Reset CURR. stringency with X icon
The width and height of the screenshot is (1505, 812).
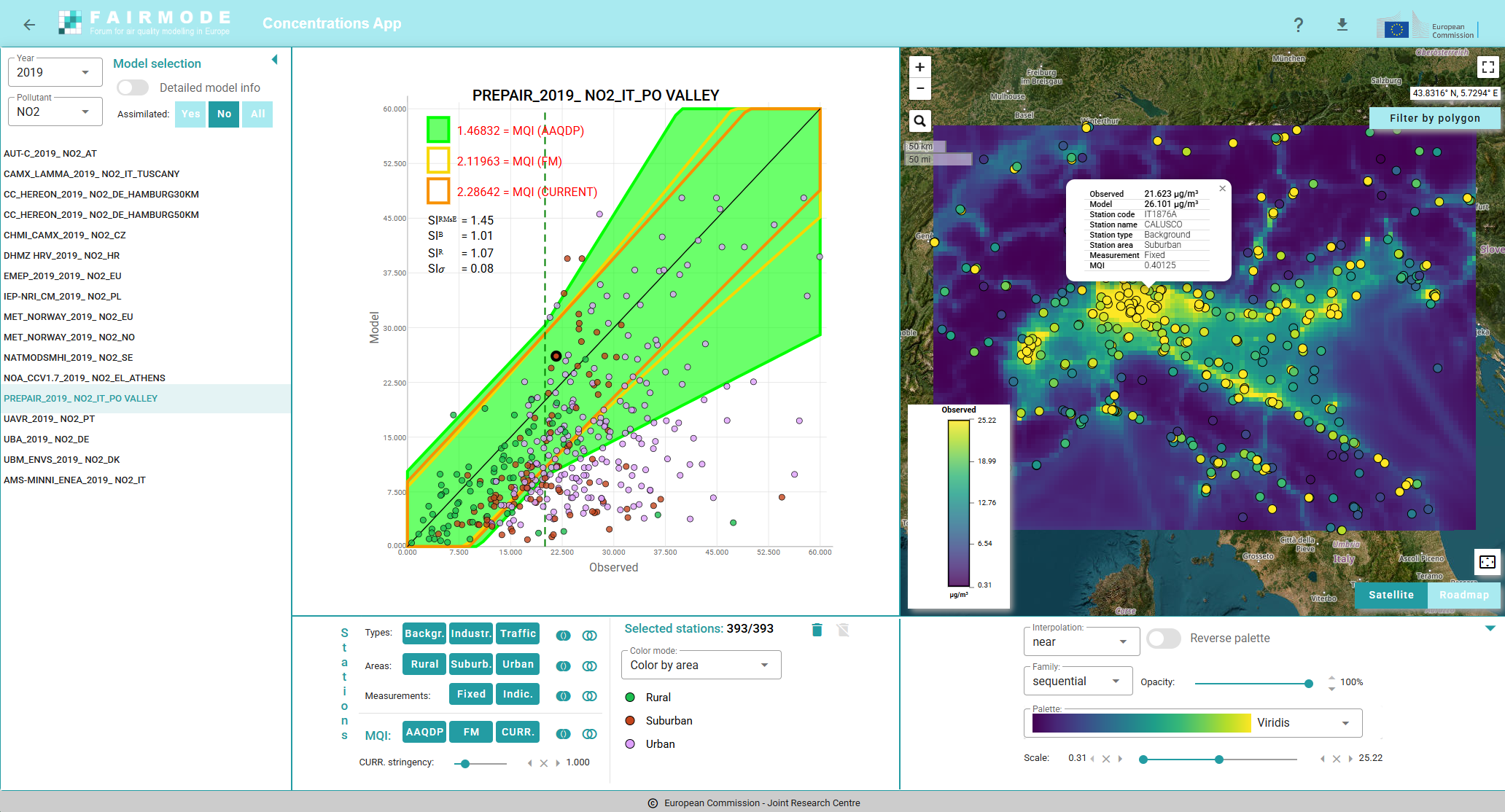click(544, 763)
